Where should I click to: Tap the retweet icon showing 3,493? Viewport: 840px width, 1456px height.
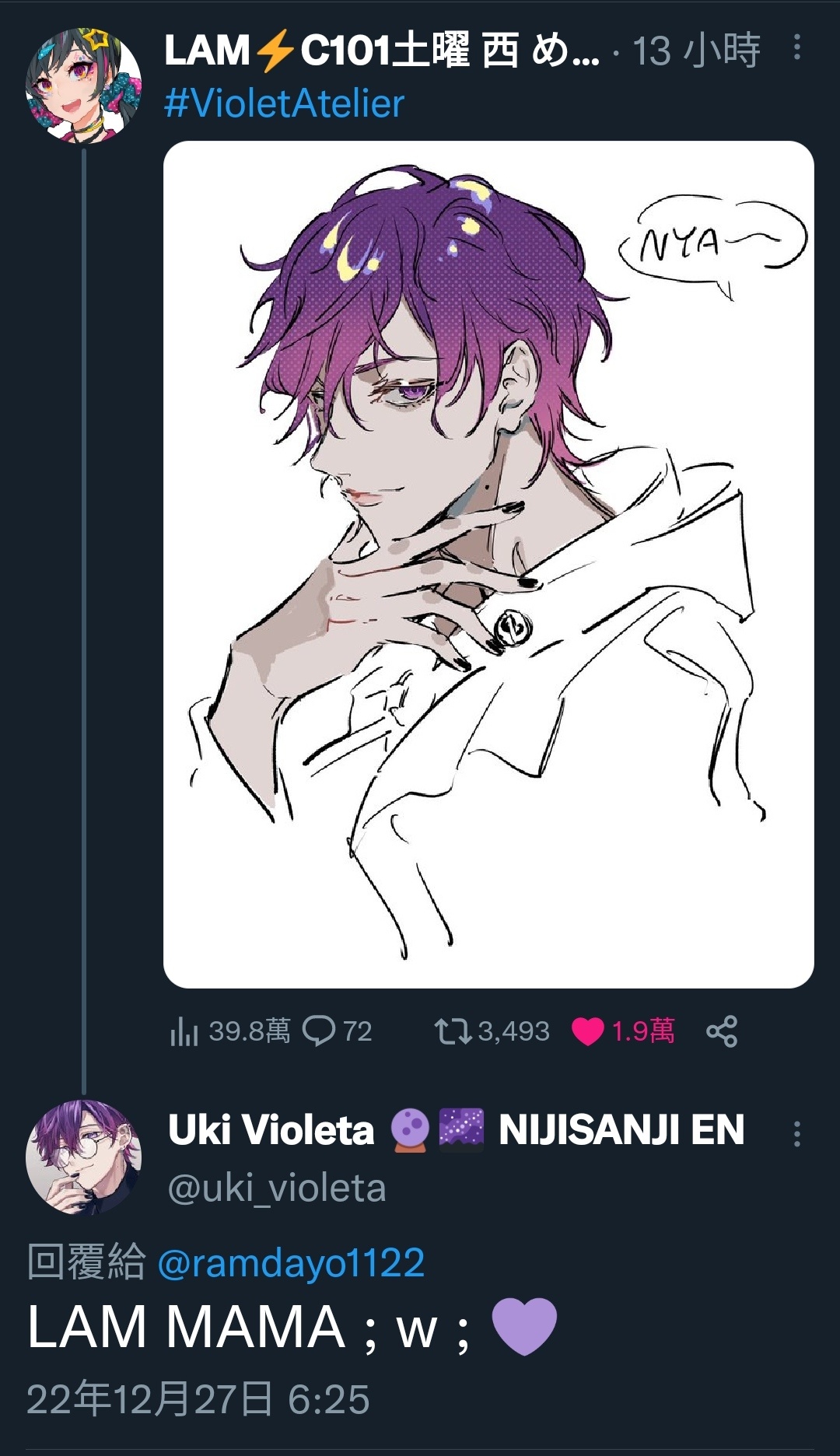point(453,1031)
